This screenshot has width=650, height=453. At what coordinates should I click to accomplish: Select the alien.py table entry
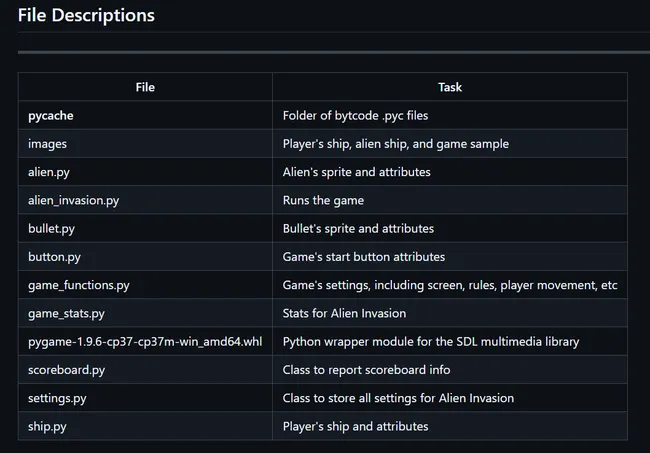49,172
